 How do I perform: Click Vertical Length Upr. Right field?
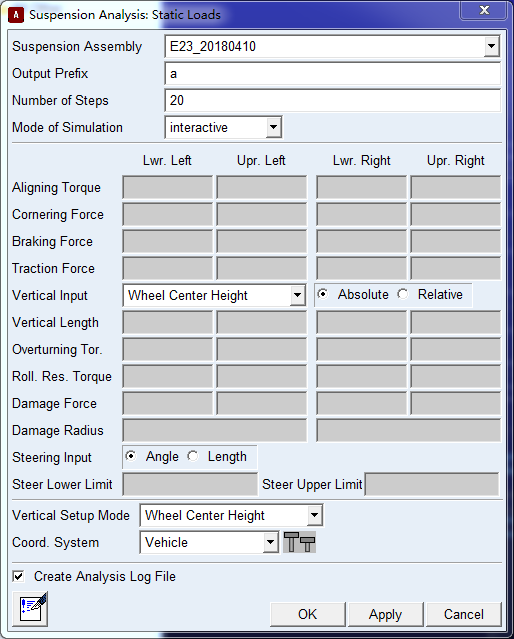[456, 322]
